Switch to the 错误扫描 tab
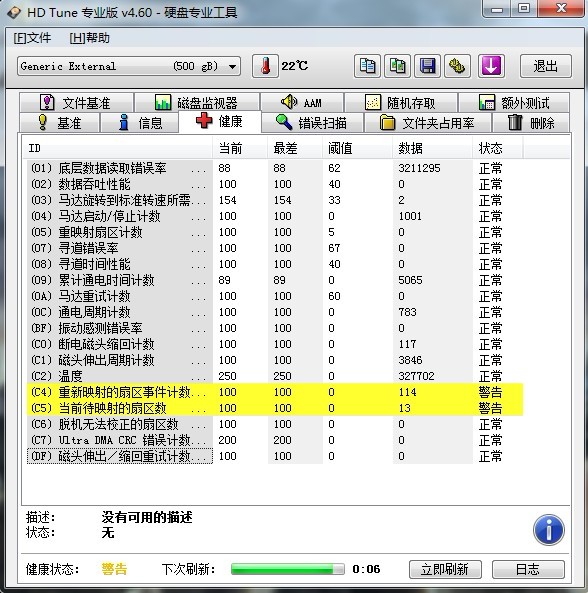The height and width of the screenshot is (593, 588). pyautogui.click(x=312, y=123)
